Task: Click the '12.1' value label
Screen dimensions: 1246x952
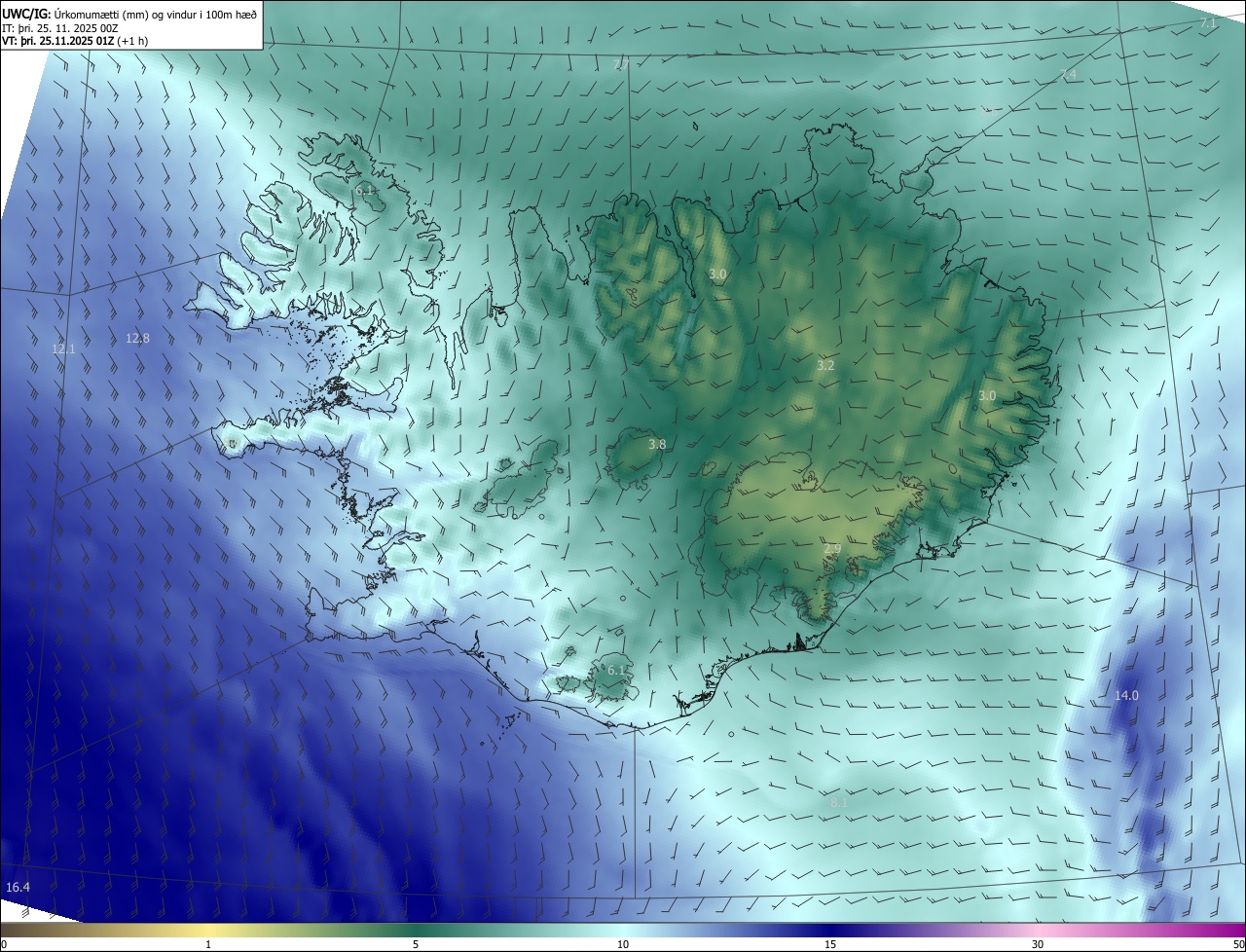Action: (x=63, y=348)
